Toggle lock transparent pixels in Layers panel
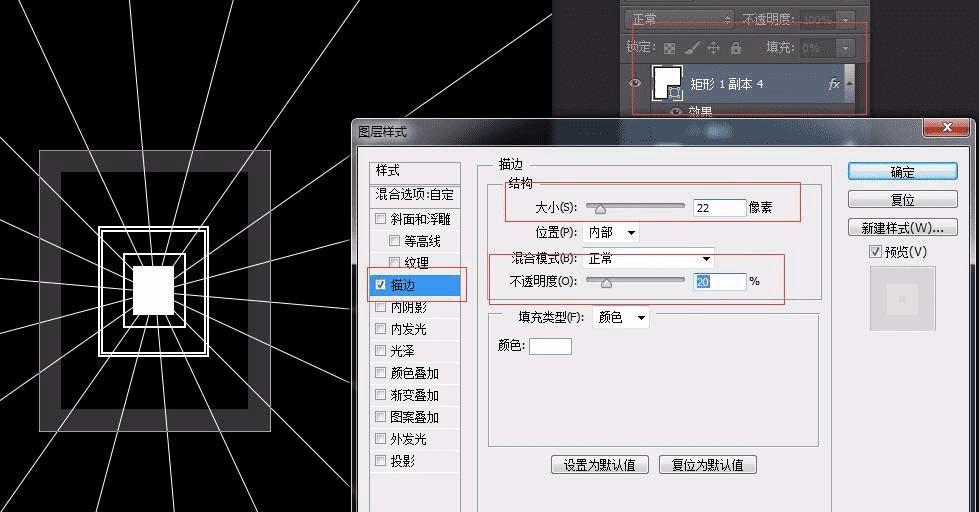Screen dimensions: 979x512 tap(669, 48)
